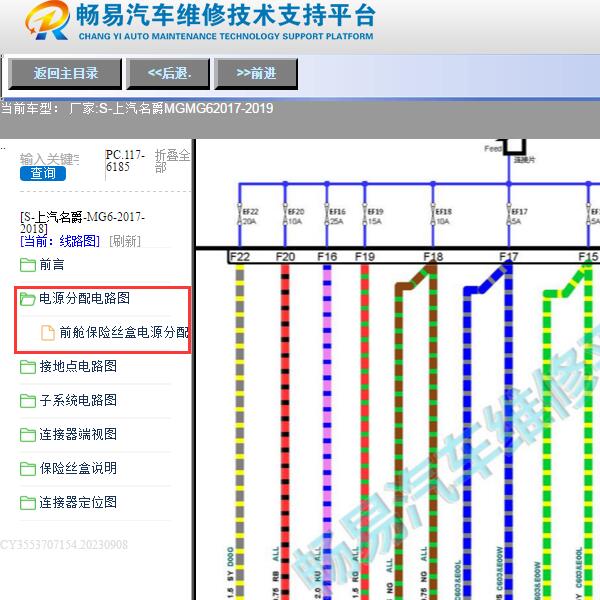Expand the 保险丝盒说明 tree item
Viewport: 600px width, 600px height.
pos(78,468)
